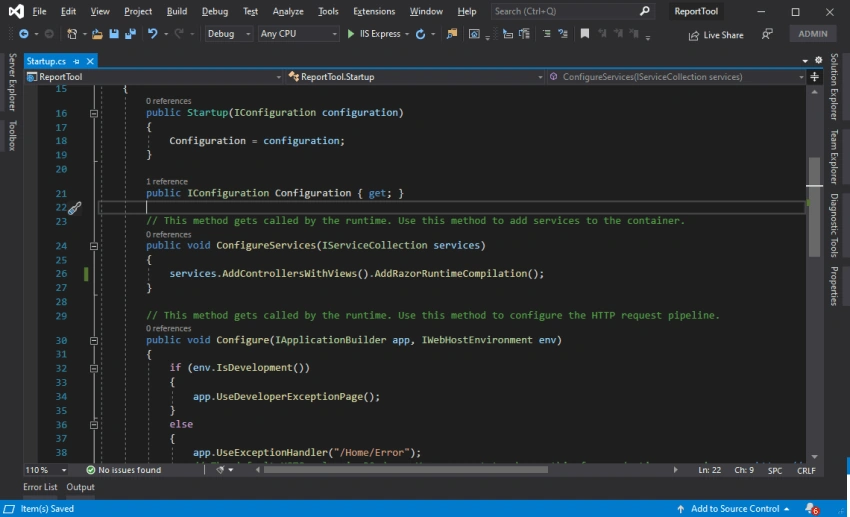This screenshot has height=517, width=850.
Task: Open the Solution Explorer side tab
Action: (834, 87)
